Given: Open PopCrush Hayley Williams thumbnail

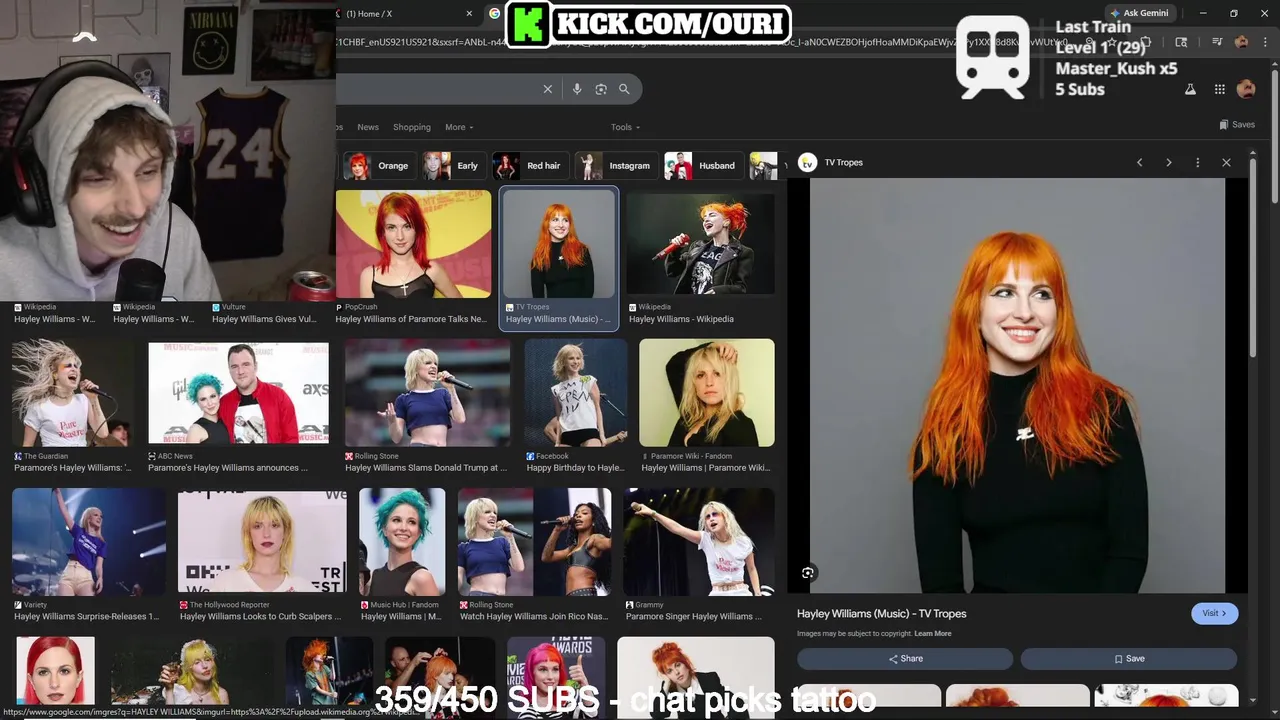Looking at the screenshot, I should point(414,244).
